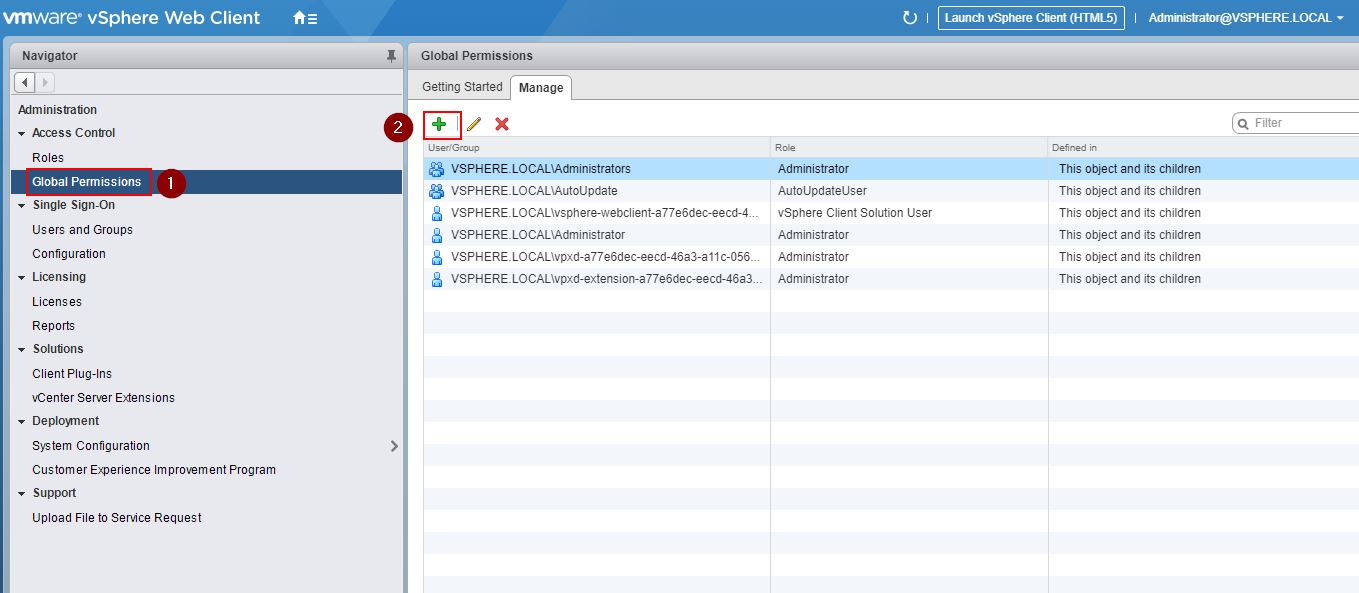The height and width of the screenshot is (593, 1359).
Task: Sort by User/Group column header
Action: click(597, 148)
